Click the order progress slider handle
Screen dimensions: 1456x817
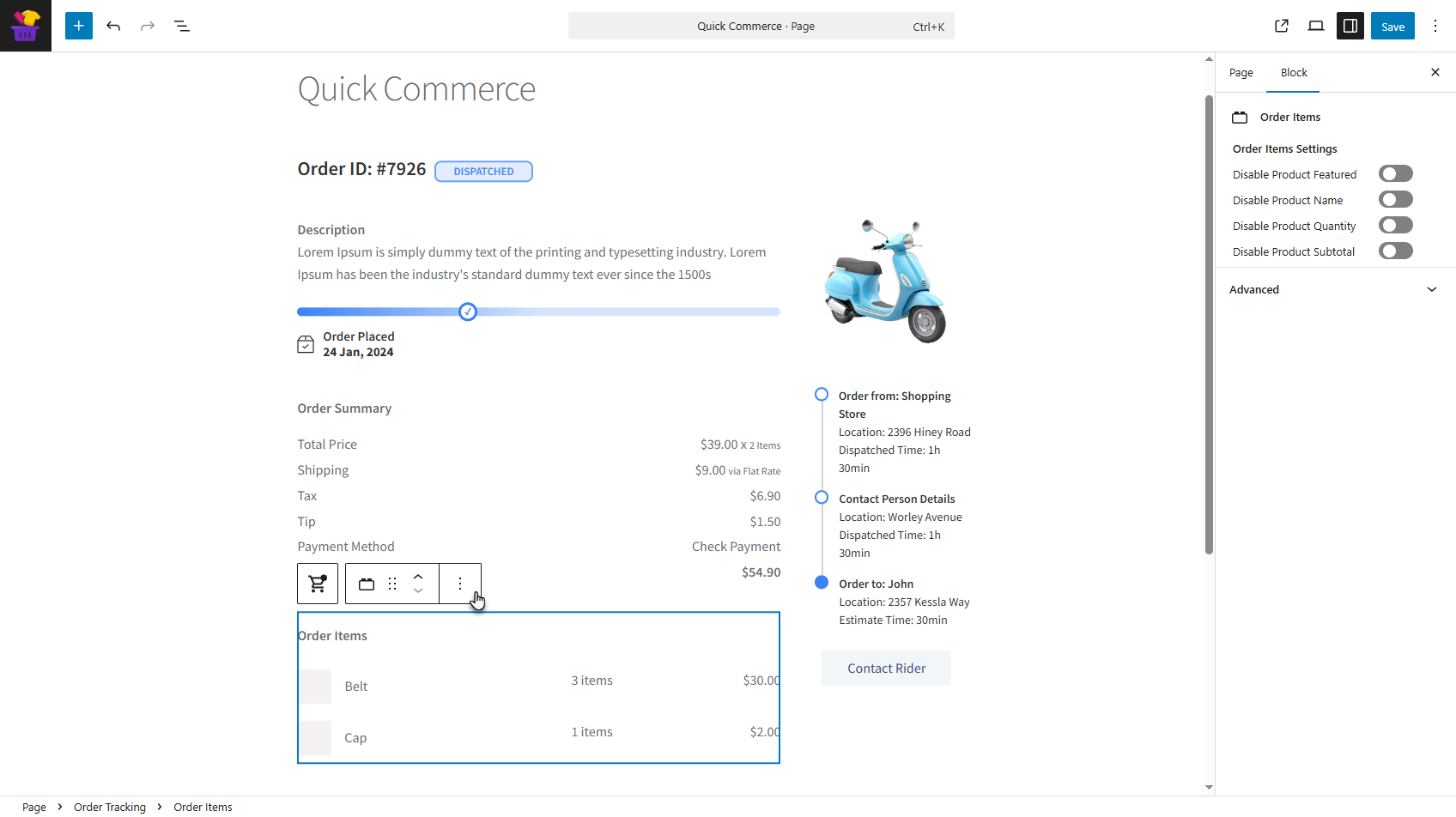468,312
